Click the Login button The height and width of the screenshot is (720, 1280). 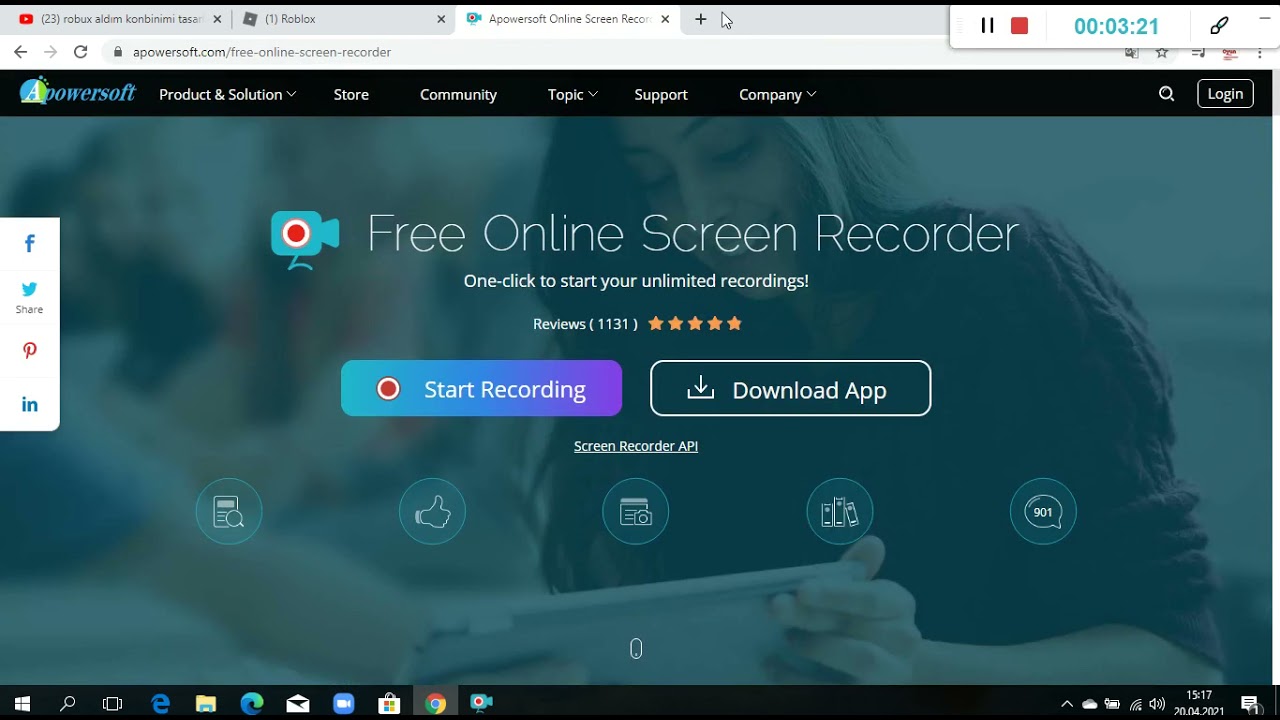coord(1225,94)
